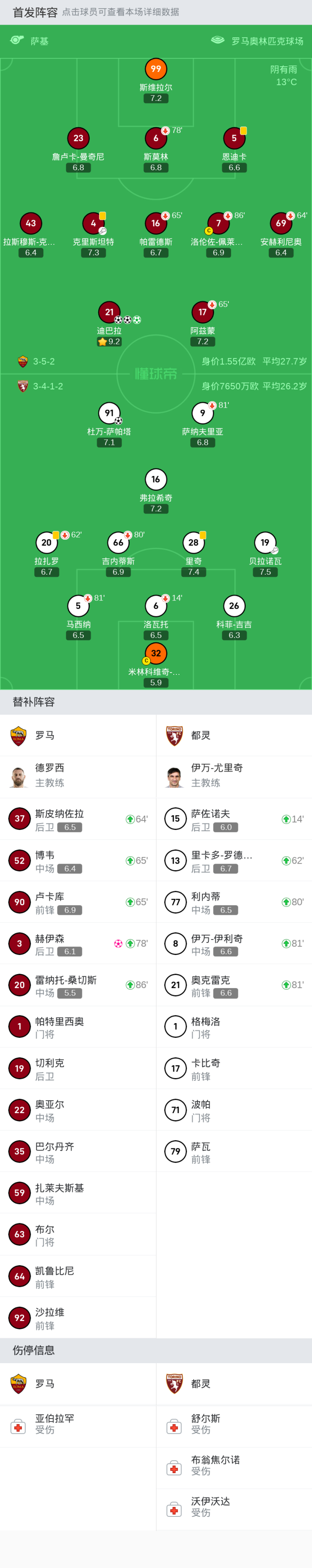Select 杜万-萨帕塔's number 91 badge
This screenshot has height=1568, width=312.
point(109,413)
